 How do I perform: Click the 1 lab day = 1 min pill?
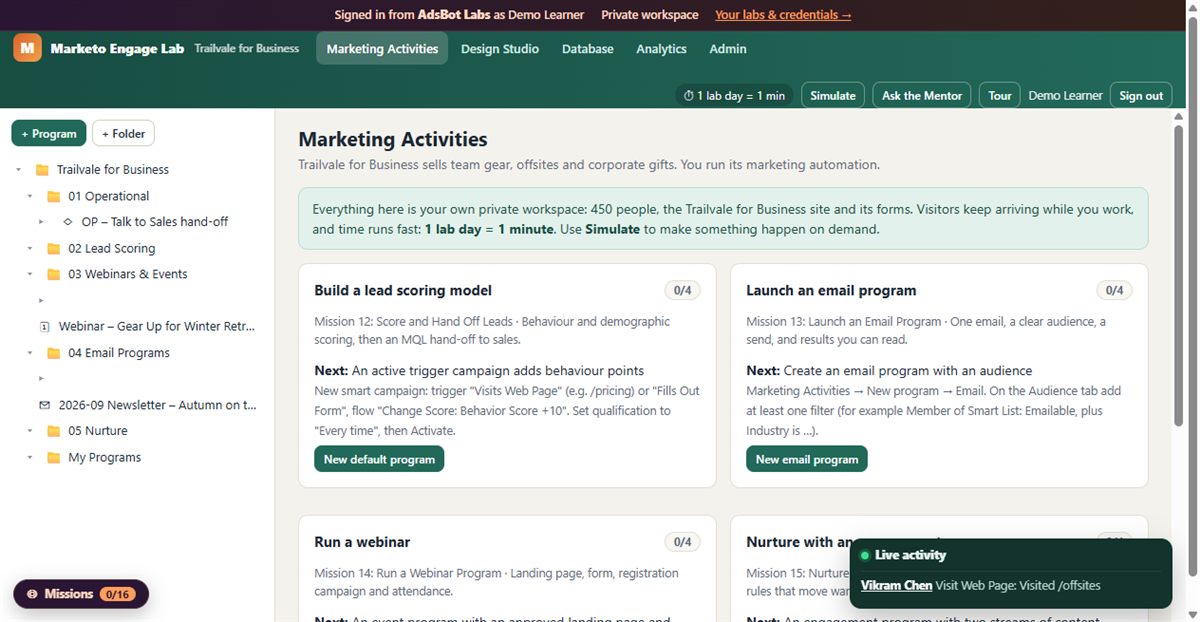pos(735,95)
